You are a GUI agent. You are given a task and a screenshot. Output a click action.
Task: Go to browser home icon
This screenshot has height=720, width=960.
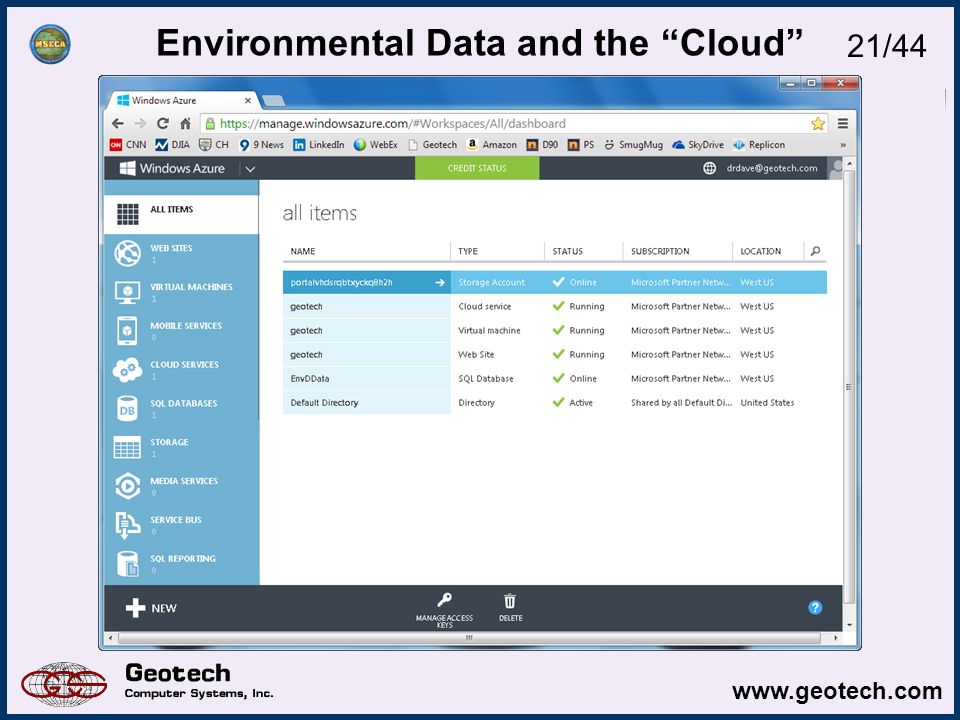(x=186, y=124)
